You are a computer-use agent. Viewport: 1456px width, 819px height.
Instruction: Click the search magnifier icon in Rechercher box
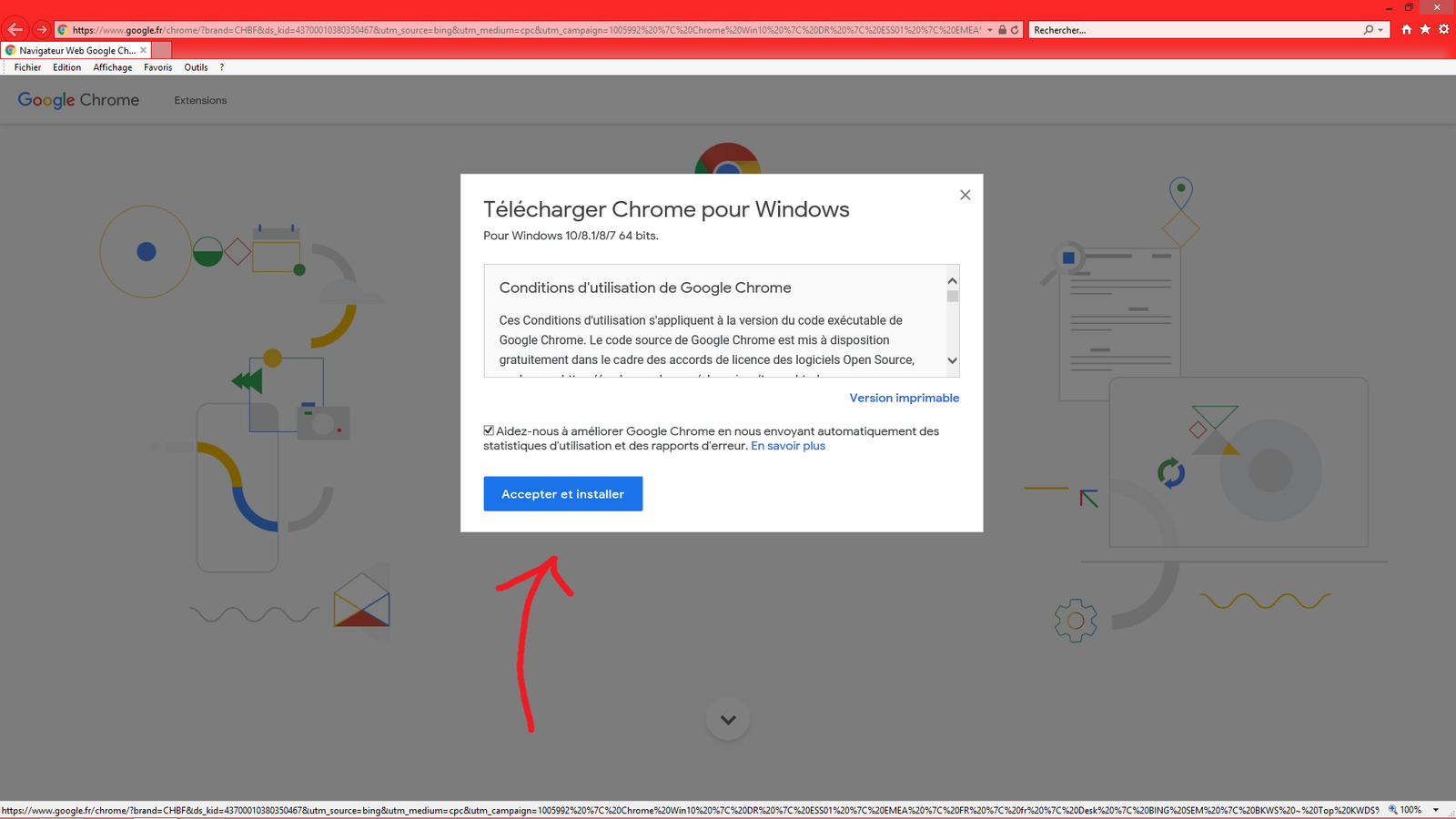(x=1368, y=30)
